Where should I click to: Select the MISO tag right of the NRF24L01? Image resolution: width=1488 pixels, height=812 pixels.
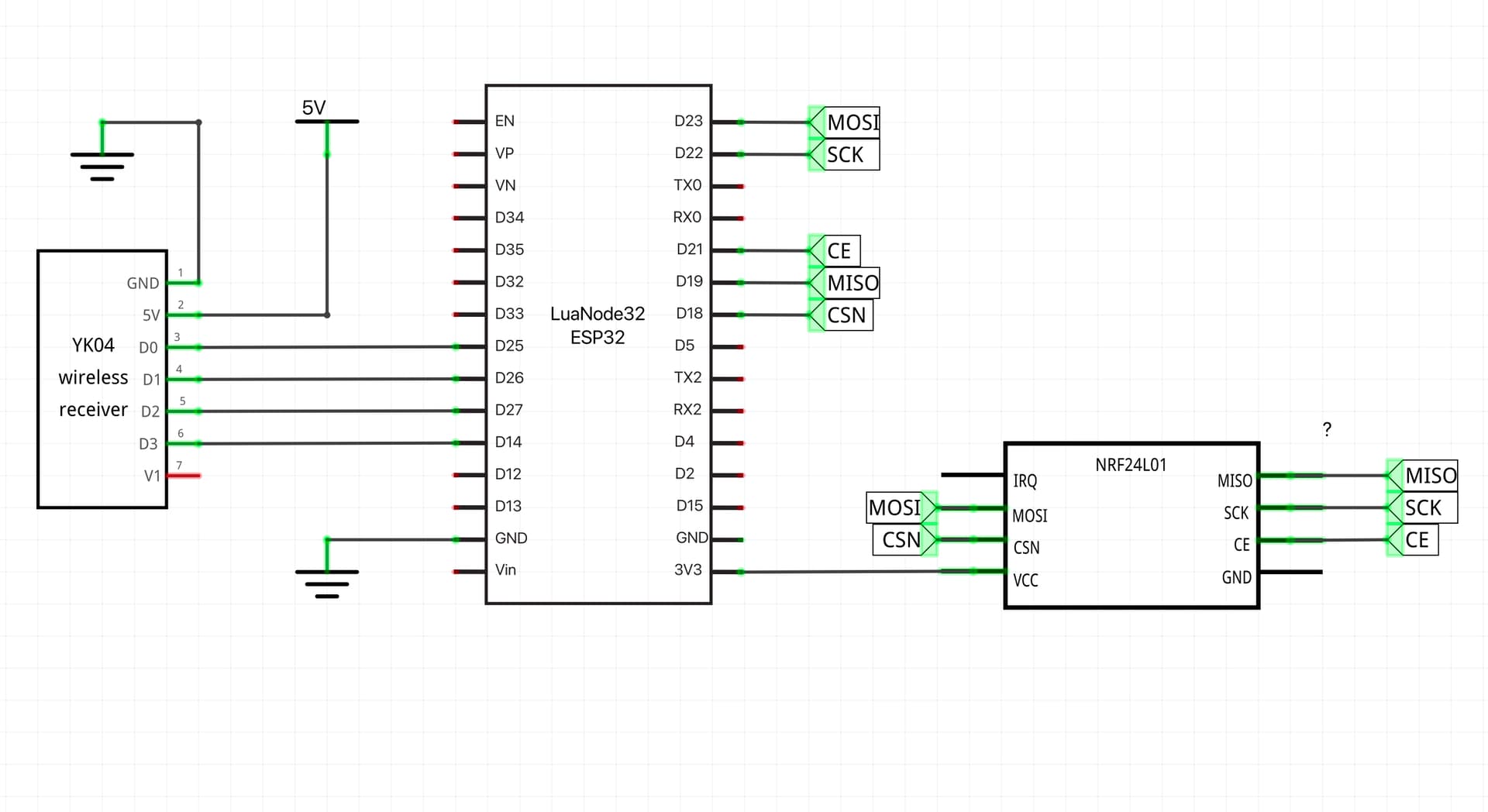pos(1431,476)
